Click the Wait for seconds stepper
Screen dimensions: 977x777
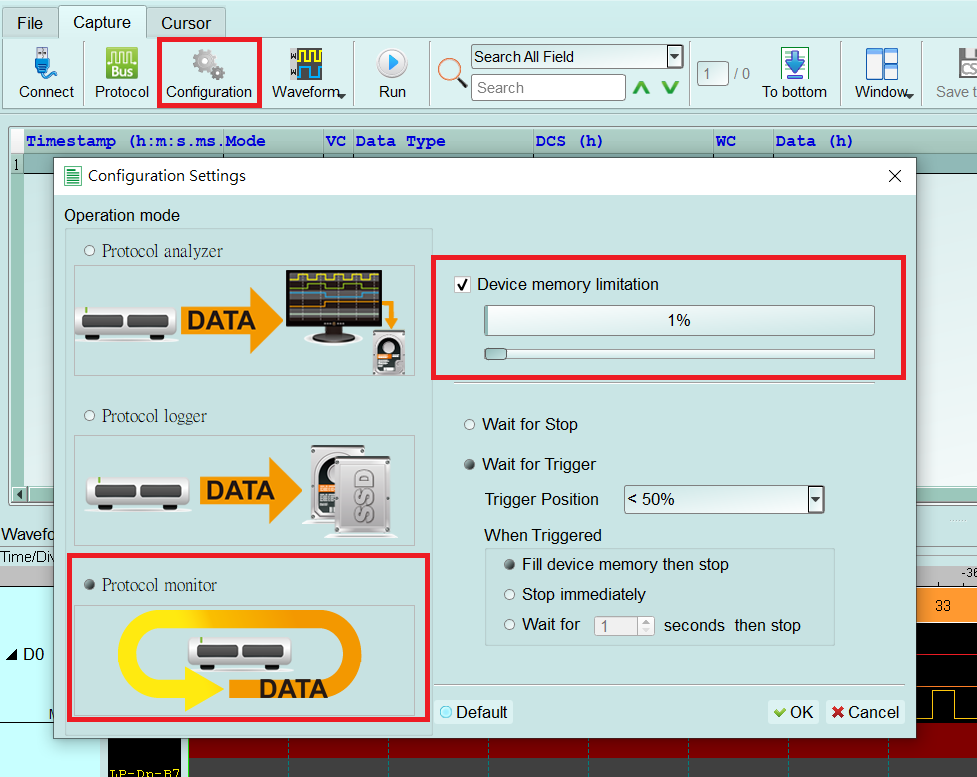[646, 626]
